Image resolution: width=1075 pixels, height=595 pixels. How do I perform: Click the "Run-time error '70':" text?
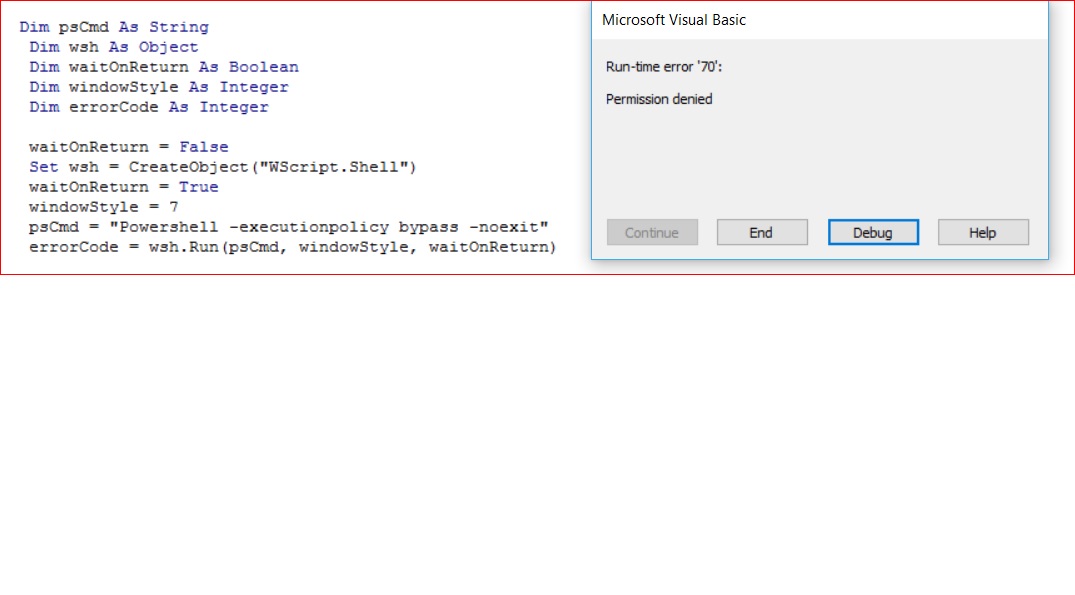pos(664,67)
